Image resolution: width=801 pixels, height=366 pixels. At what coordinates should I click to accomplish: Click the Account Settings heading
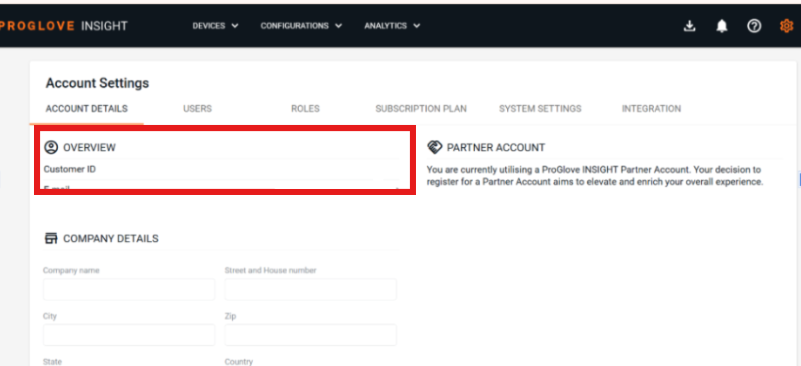tap(97, 83)
